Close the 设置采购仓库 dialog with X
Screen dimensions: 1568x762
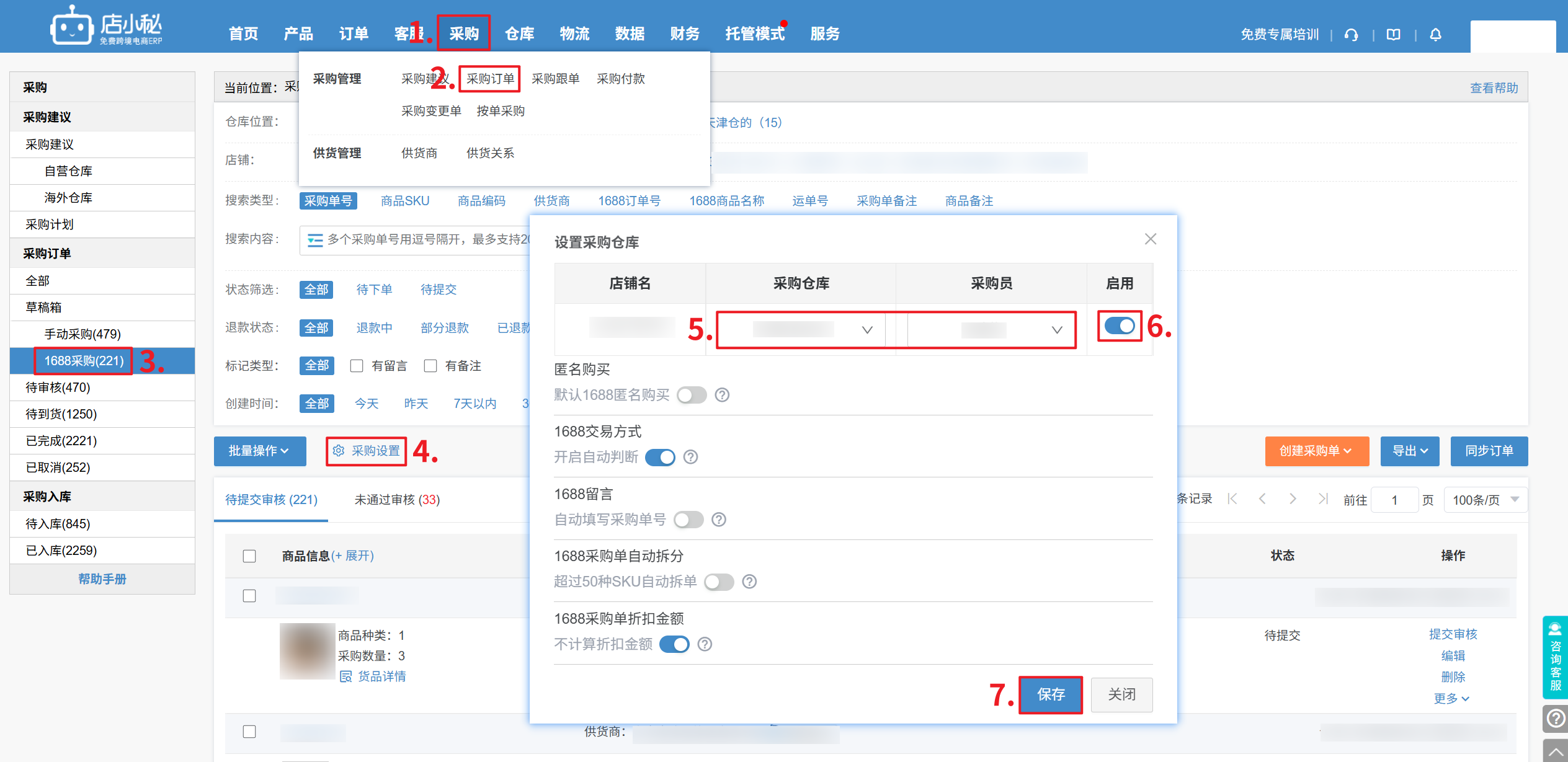(x=1151, y=239)
